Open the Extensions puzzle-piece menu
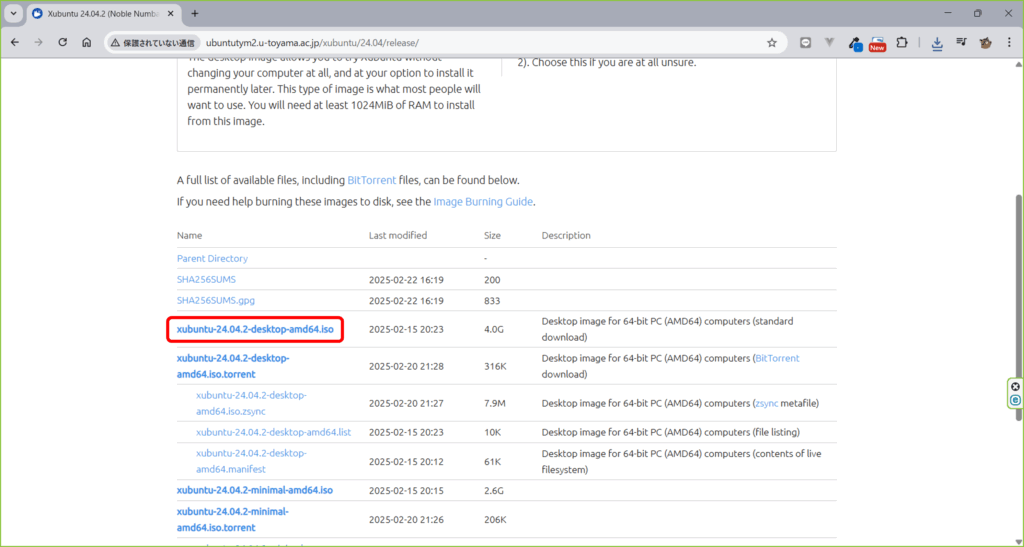This screenshot has height=547, width=1024. (x=902, y=43)
